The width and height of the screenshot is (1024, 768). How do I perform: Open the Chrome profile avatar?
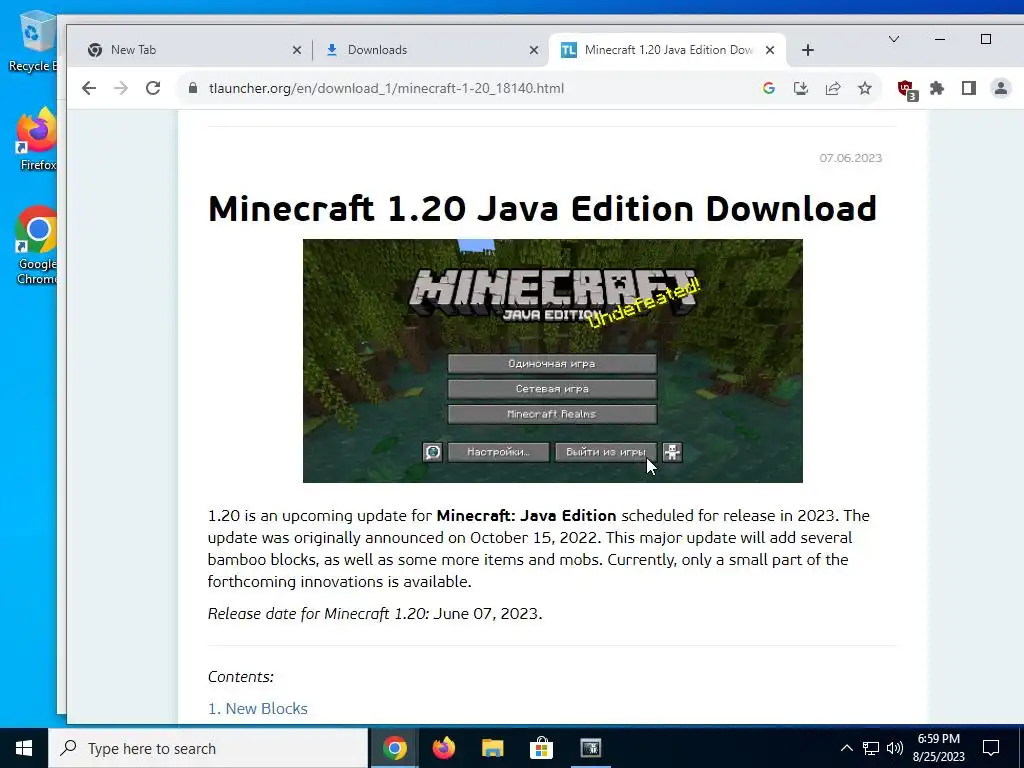click(1000, 88)
